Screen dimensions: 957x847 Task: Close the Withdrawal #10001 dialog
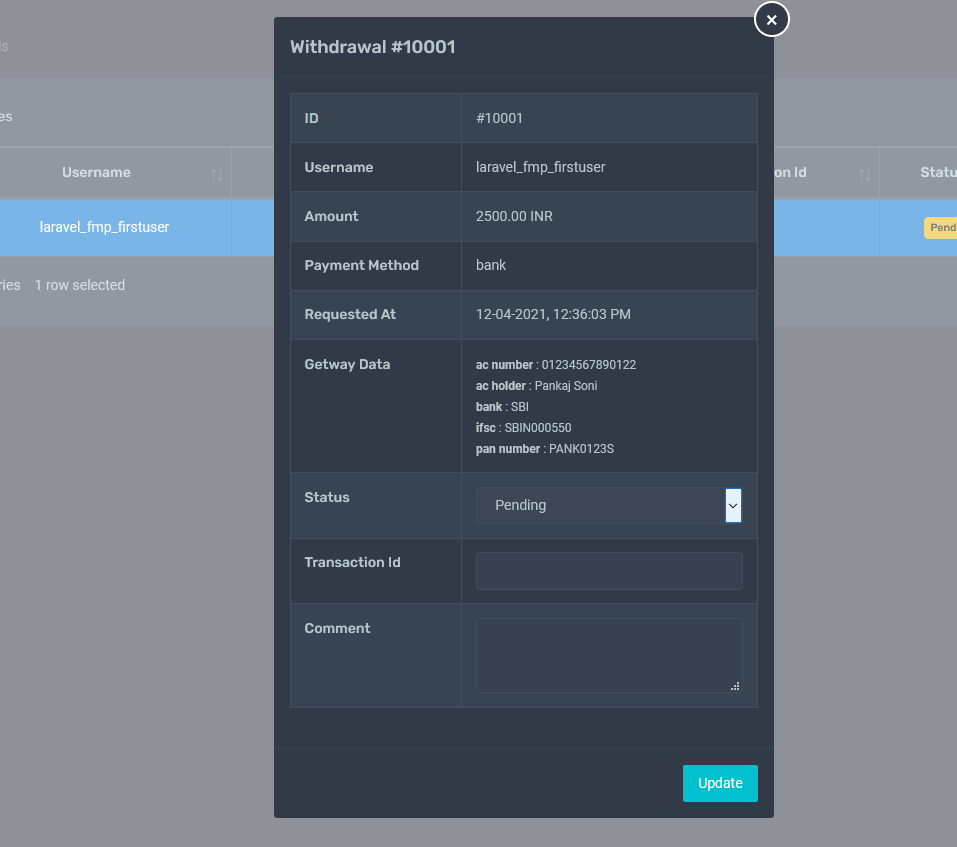(x=771, y=19)
